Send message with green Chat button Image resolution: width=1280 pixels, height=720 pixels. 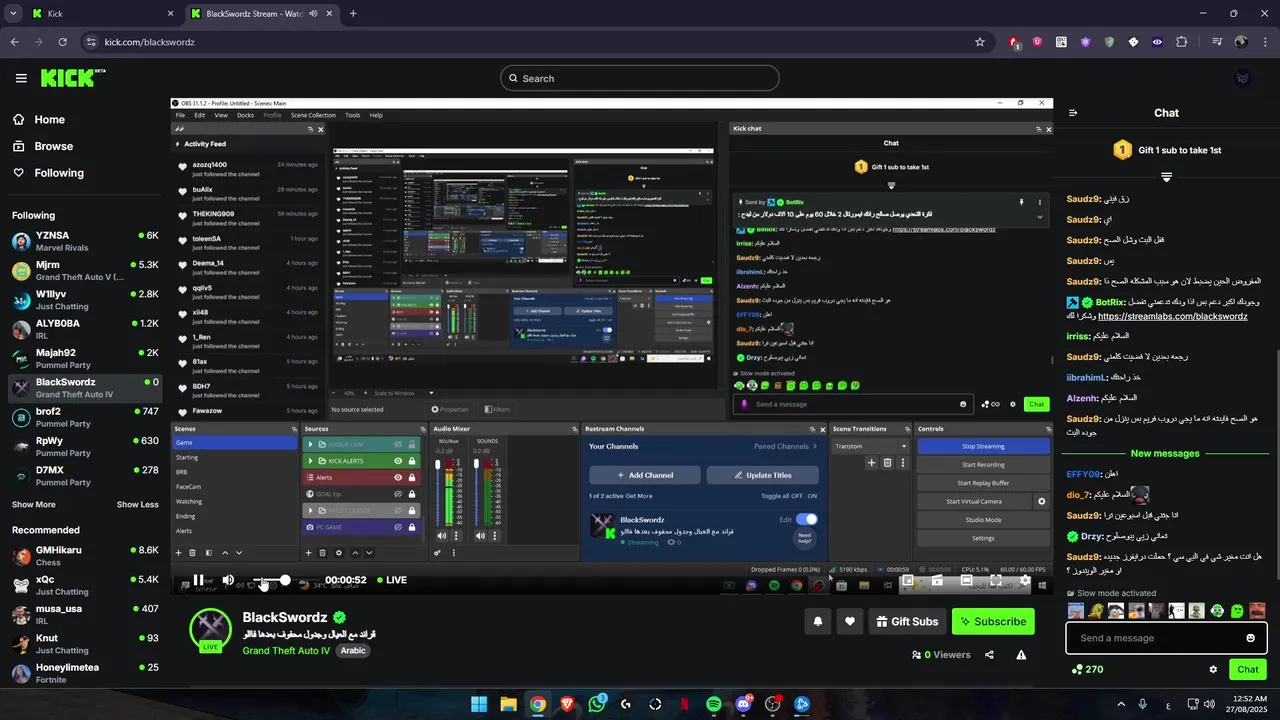pos(1248,669)
